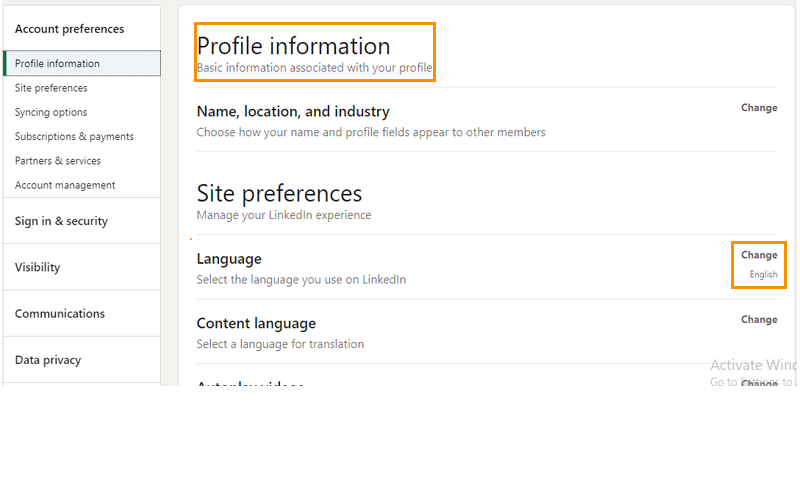
Task: Open the Name, location, and industry row title
Action: click(293, 112)
